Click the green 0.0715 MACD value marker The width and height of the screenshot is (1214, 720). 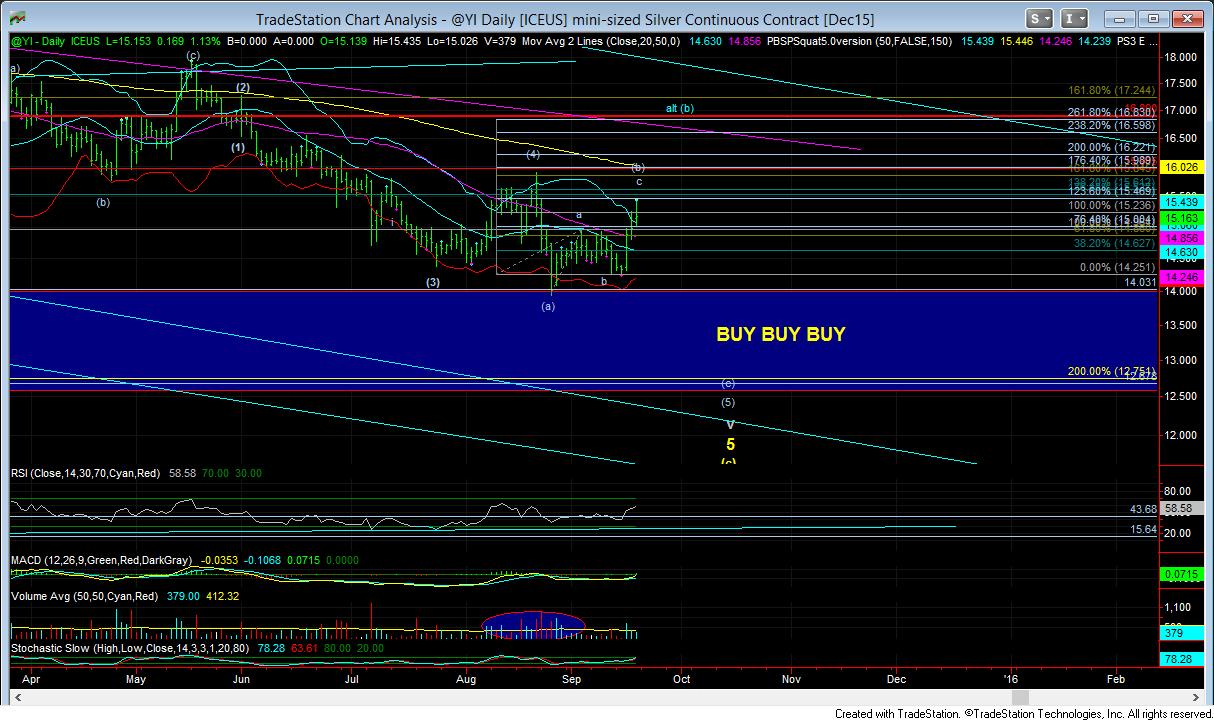click(x=1182, y=574)
